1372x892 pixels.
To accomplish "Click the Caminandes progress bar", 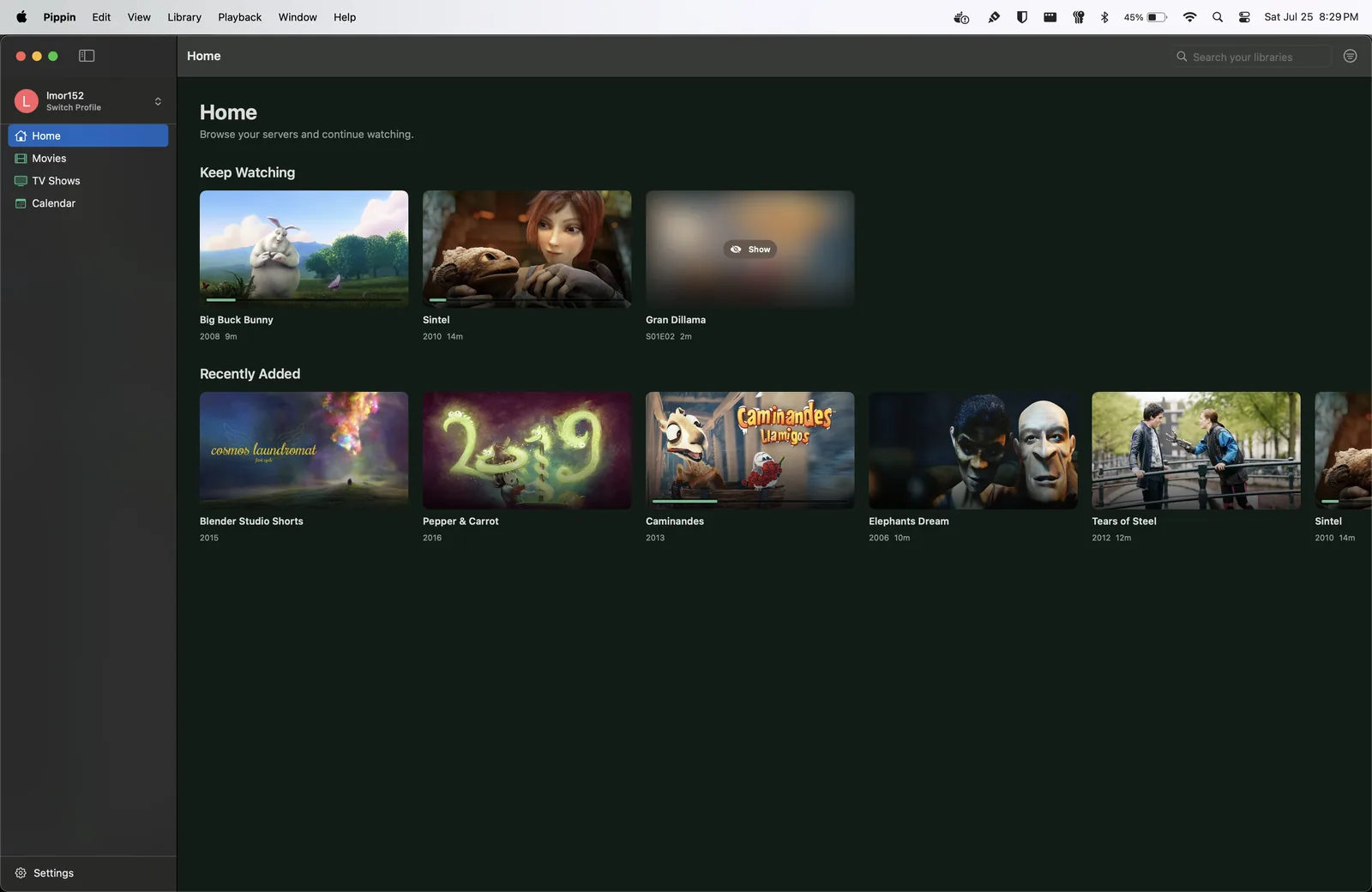I will point(750,501).
